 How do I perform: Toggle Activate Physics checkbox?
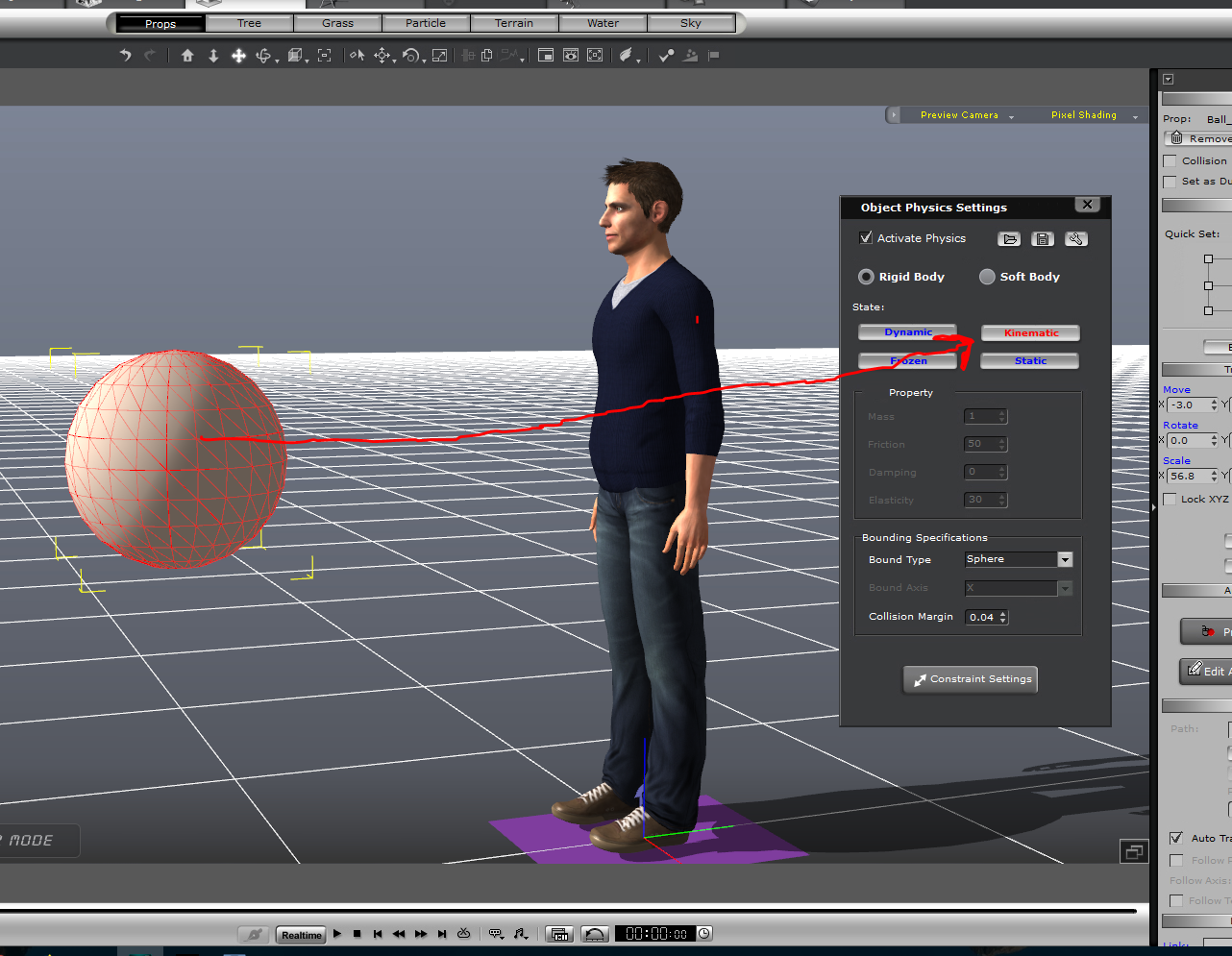pos(866,237)
